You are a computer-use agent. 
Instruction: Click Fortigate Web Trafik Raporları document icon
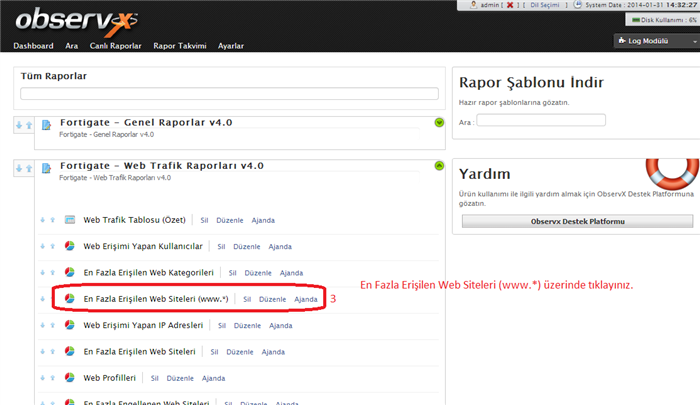pos(46,168)
